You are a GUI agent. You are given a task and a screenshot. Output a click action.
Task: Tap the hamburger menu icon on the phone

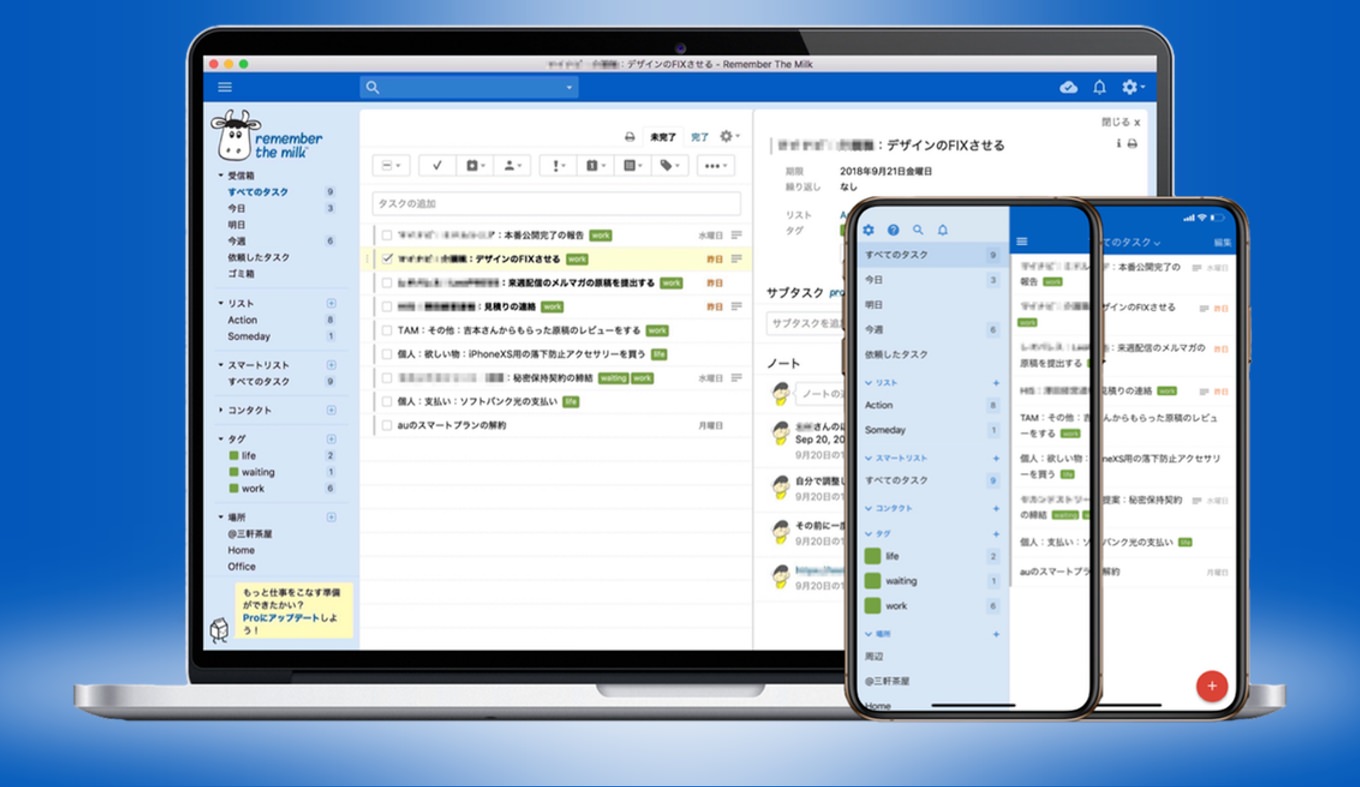pyautogui.click(x=1021, y=242)
